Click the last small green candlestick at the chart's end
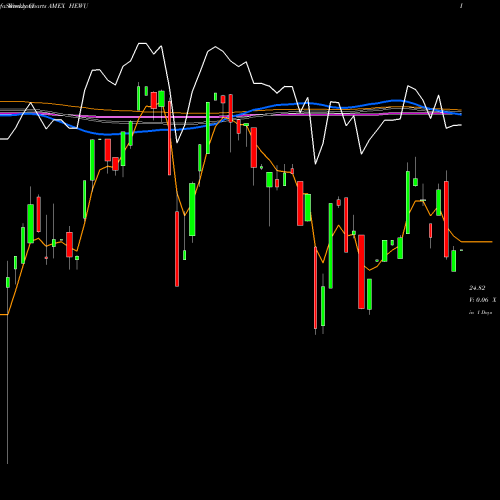 (462, 250)
